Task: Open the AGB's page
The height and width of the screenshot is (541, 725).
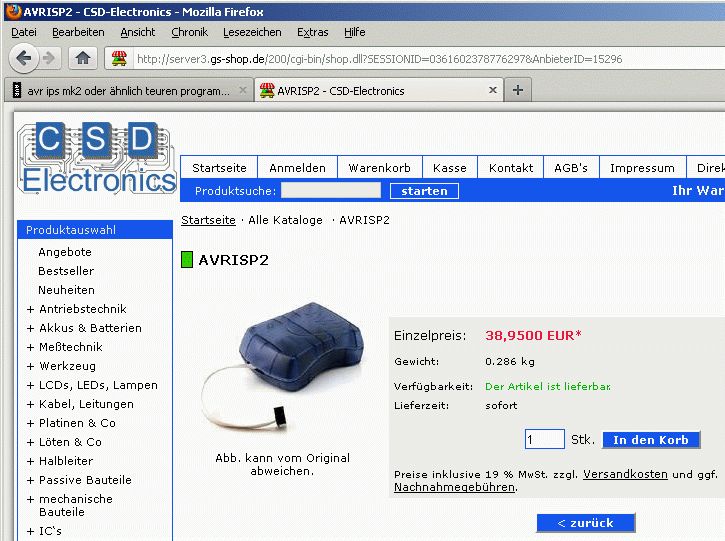Action: coord(571,168)
